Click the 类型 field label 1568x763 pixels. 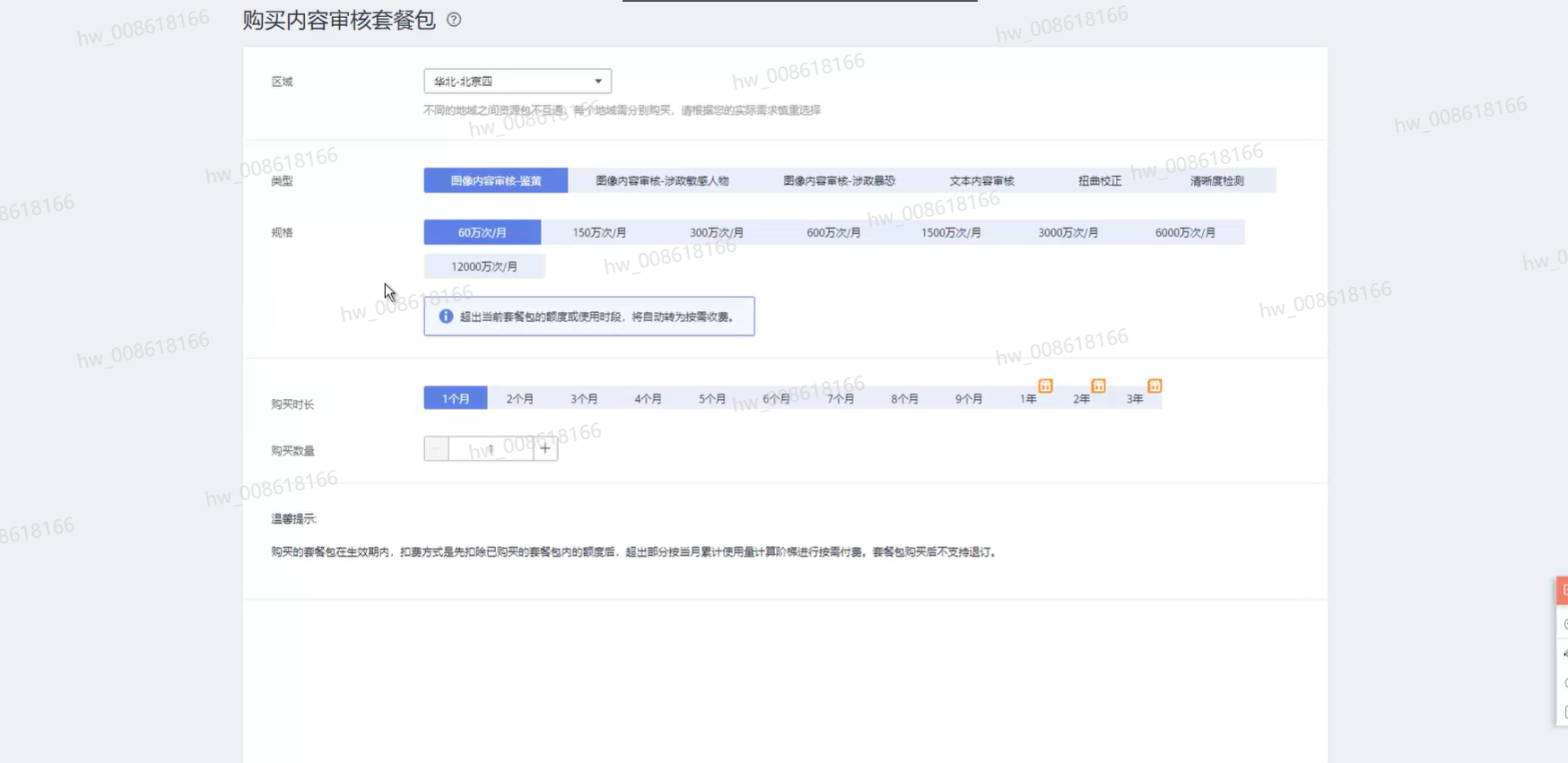282,181
